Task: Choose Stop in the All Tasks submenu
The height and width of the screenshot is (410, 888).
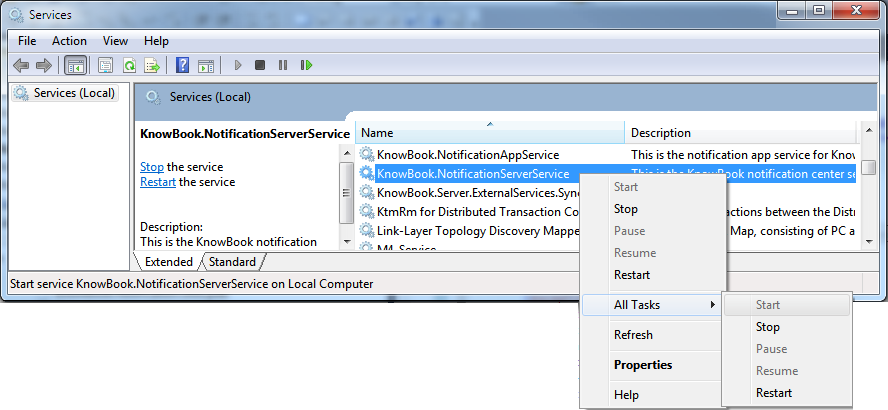Action: 787,327
